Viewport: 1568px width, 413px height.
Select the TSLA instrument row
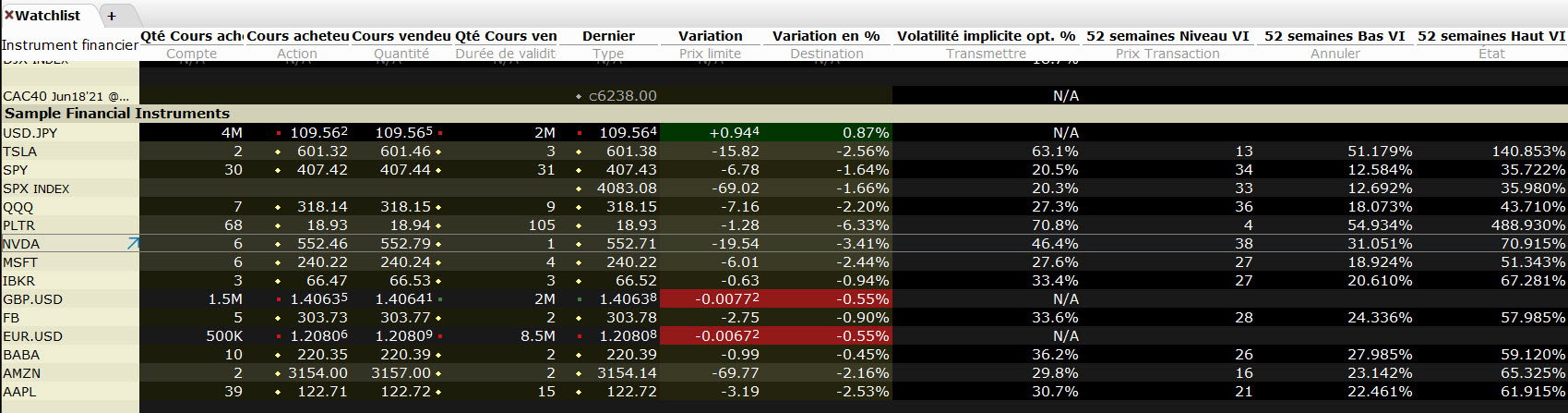click(x=20, y=152)
